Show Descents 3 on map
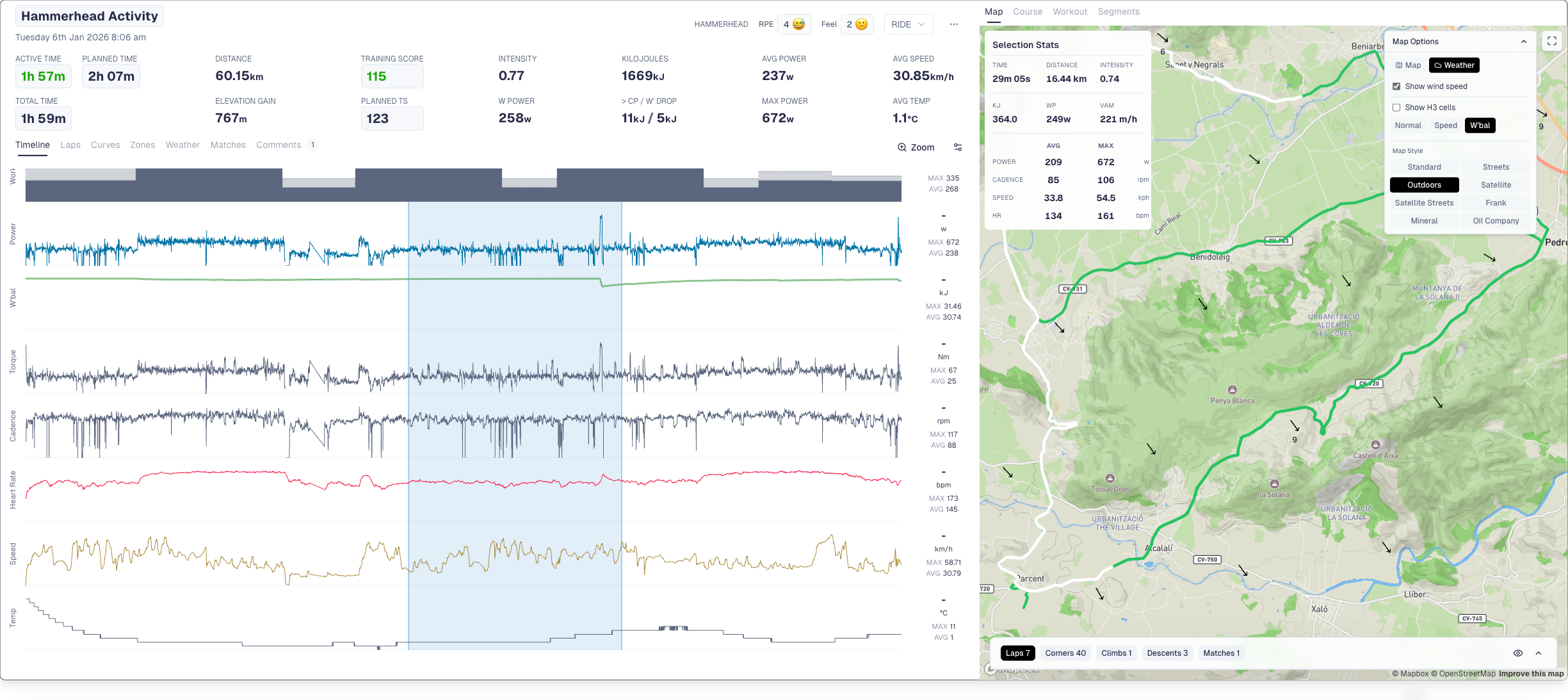 [1167, 653]
